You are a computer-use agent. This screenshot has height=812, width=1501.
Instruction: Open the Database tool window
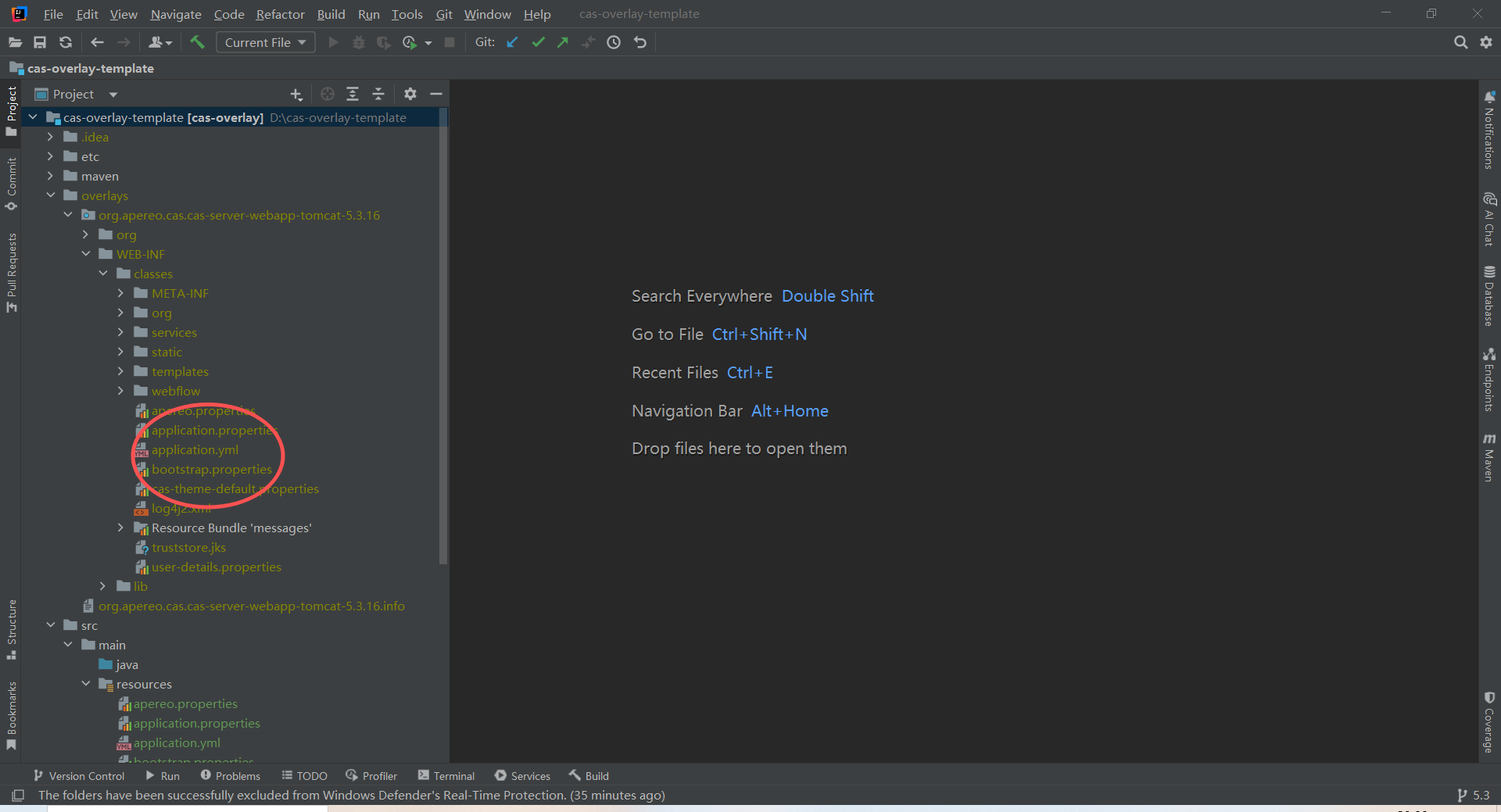(1489, 295)
